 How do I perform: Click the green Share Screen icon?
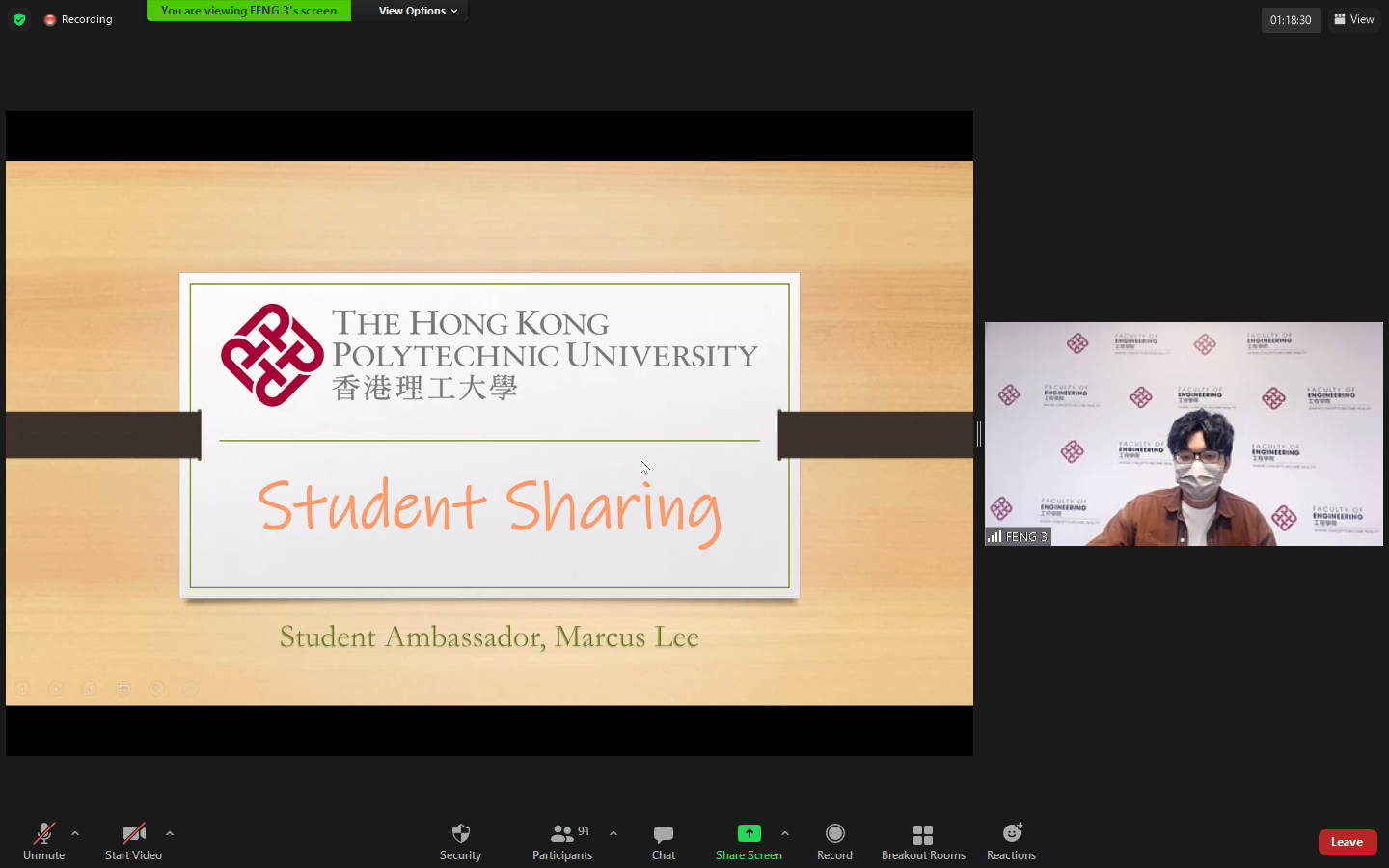point(749,833)
